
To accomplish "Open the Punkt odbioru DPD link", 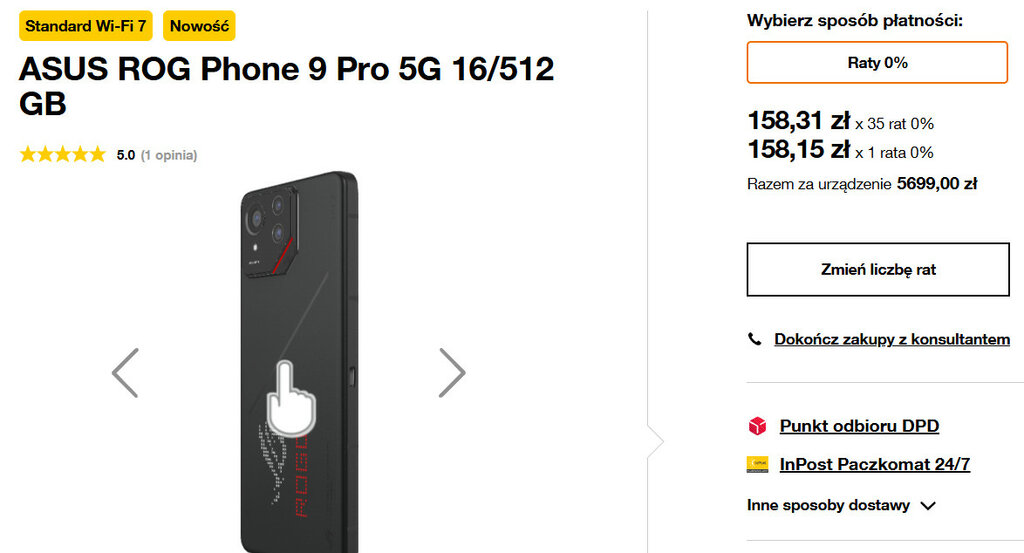I will click(859, 426).
